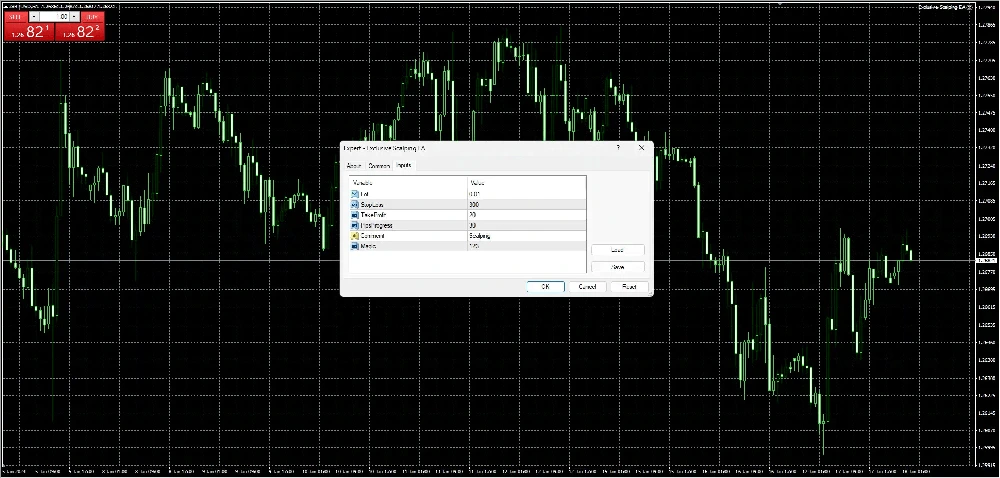
Task: Switch to the Common tab
Action: (x=379, y=166)
